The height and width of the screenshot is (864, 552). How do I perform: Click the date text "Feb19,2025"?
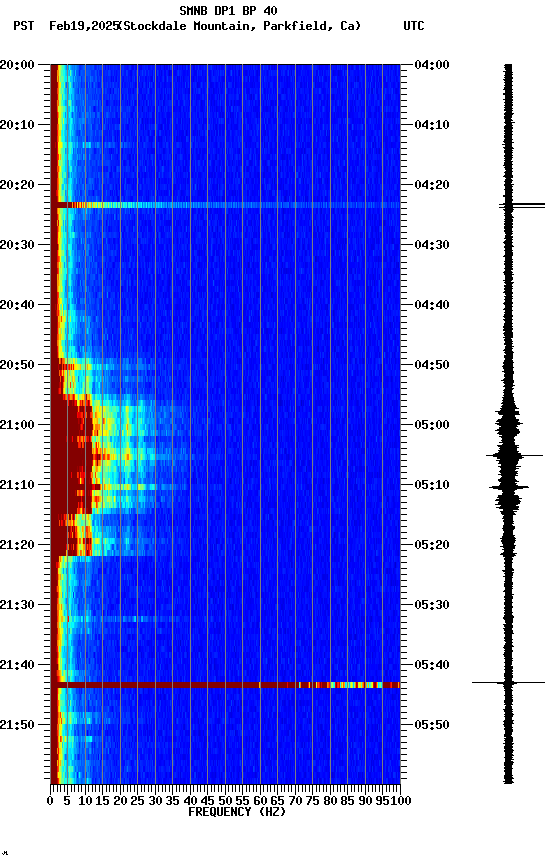coord(84,26)
